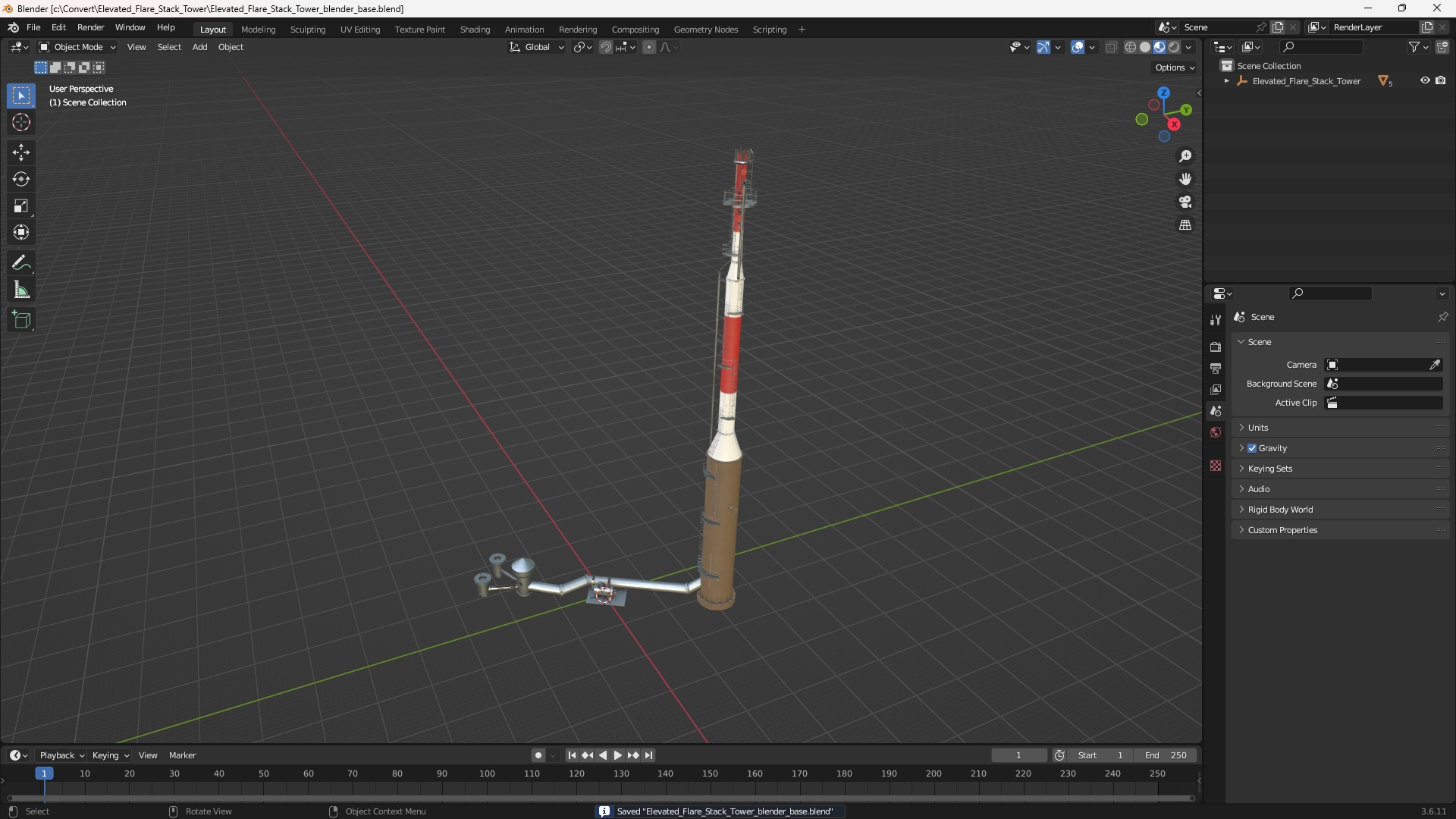
Task: Switch to the Geometry Nodes workspace tab
Action: point(705,29)
